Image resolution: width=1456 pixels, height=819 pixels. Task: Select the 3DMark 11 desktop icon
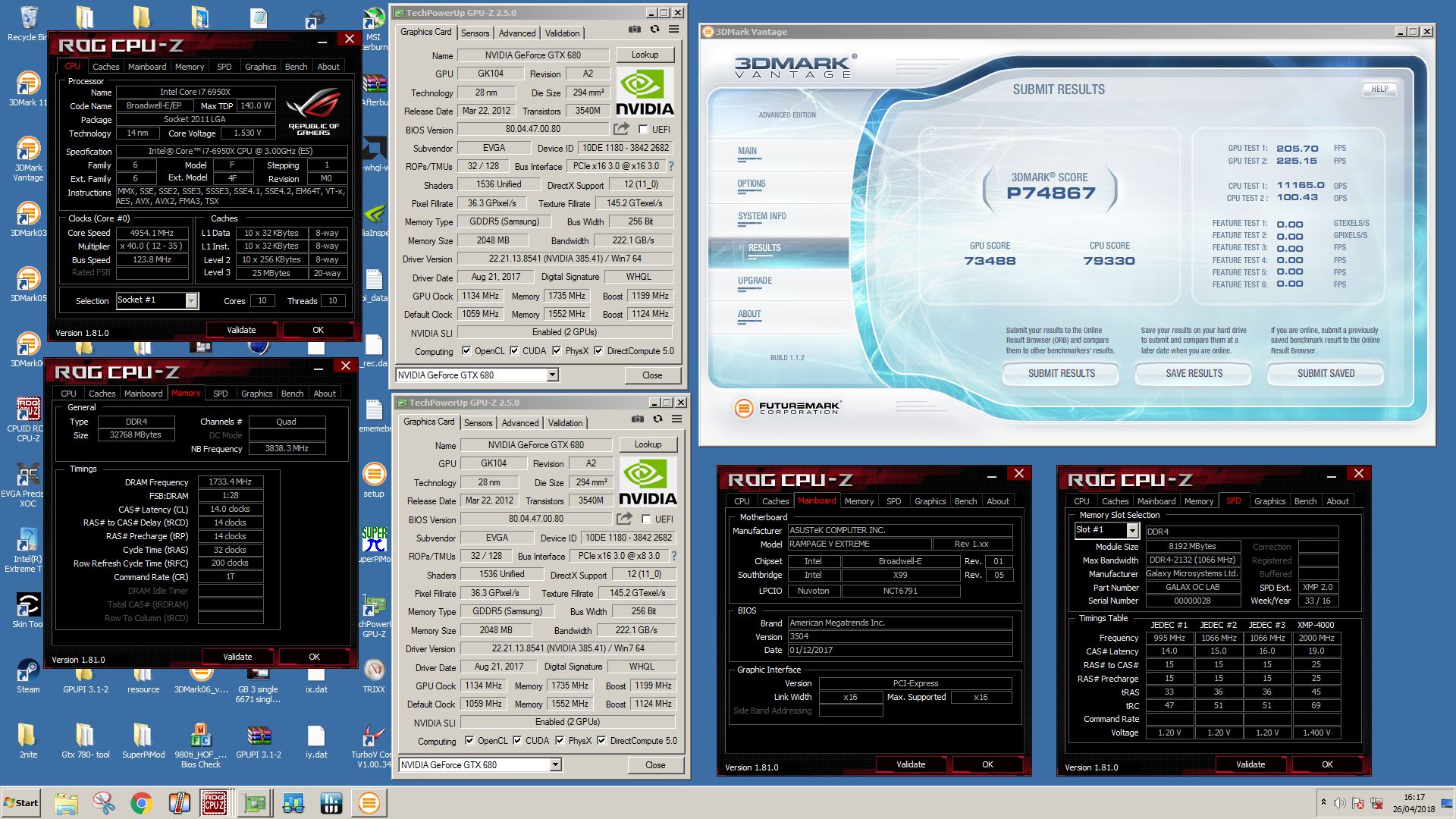point(28,89)
